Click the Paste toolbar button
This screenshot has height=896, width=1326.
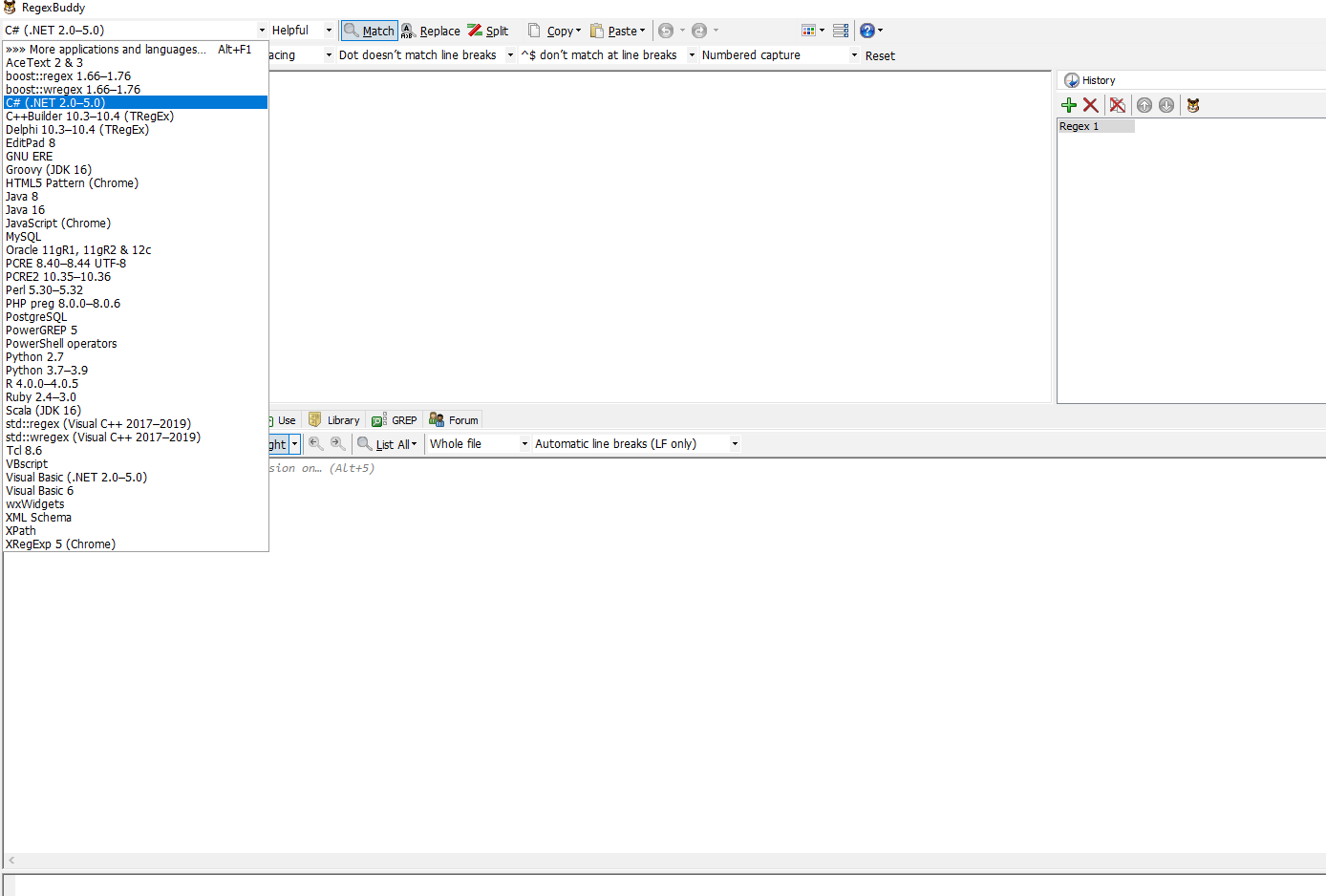point(617,31)
